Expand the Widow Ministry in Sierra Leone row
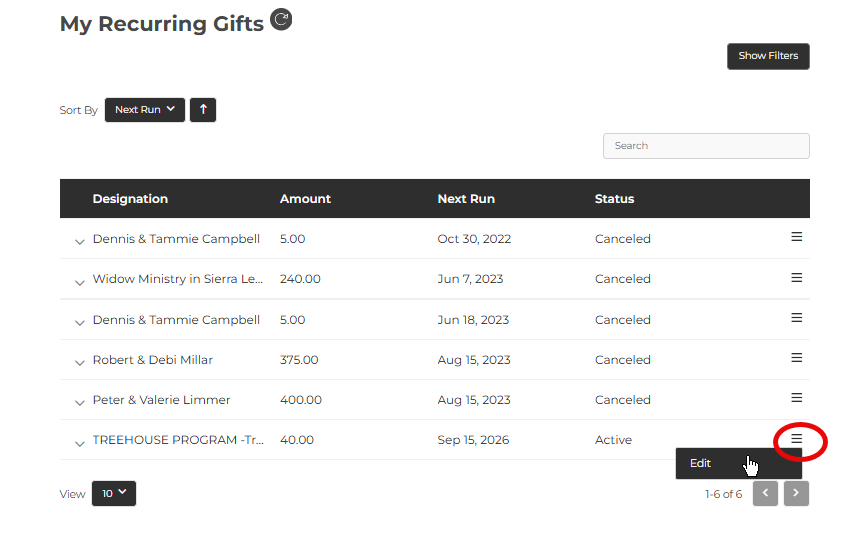 coord(79,282)
